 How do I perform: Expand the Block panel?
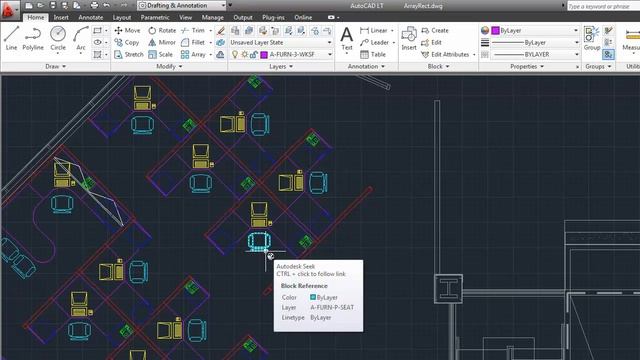[x=438, y=66]
